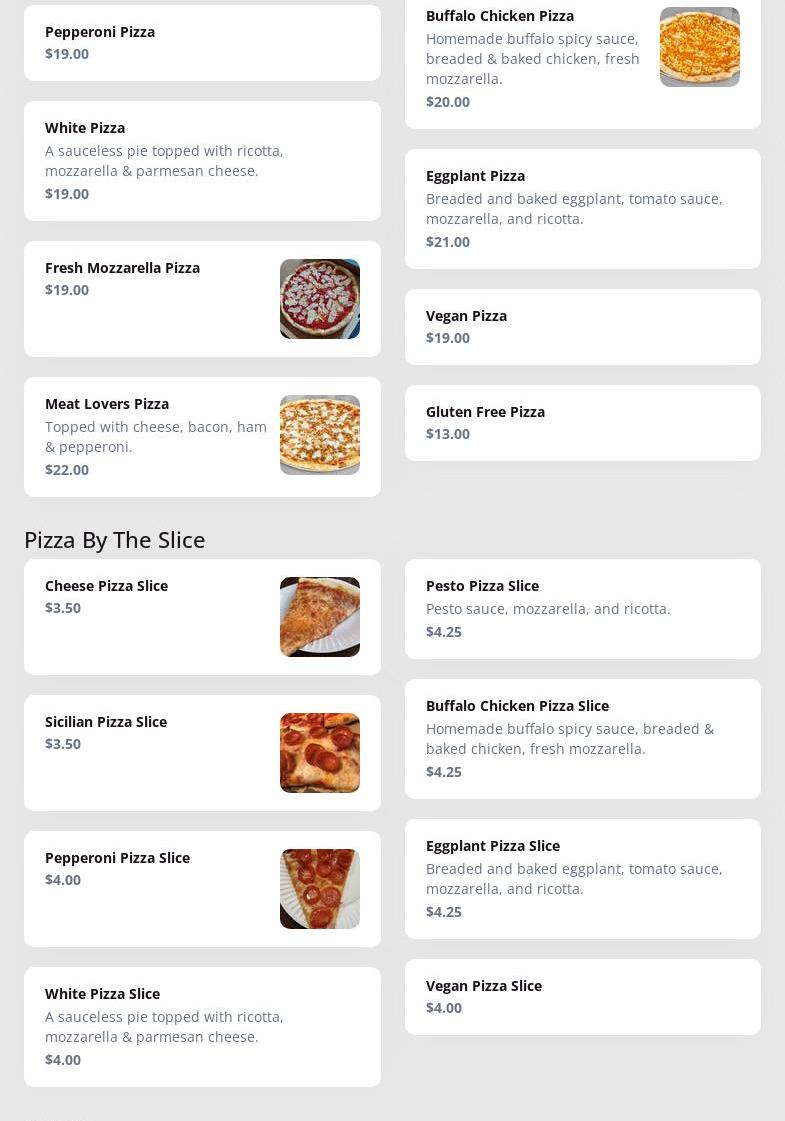Click the Vegan Pizza Slice item
Screen dimensions: 785x1121
point(582,997)
